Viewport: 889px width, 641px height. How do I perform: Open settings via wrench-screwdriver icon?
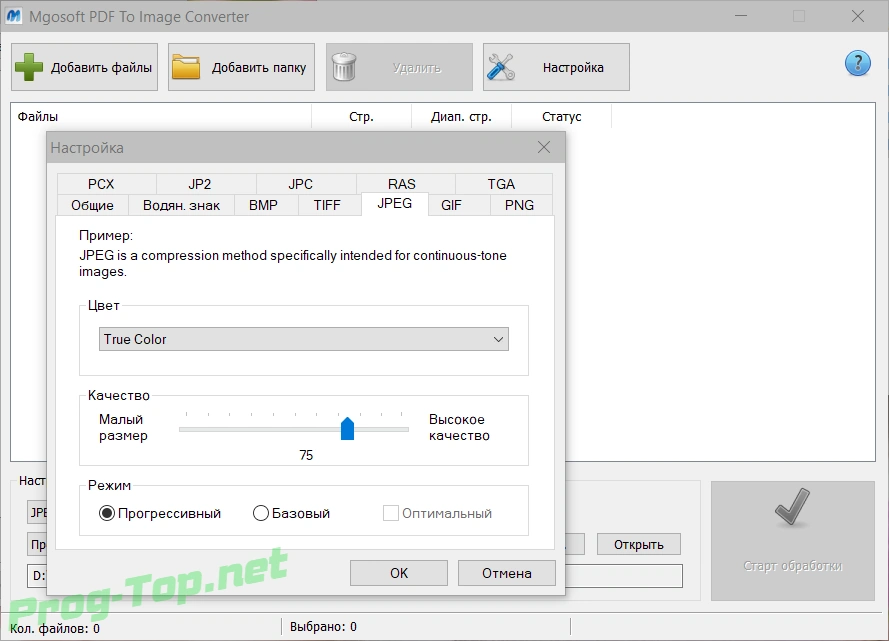tap(501, 67)
